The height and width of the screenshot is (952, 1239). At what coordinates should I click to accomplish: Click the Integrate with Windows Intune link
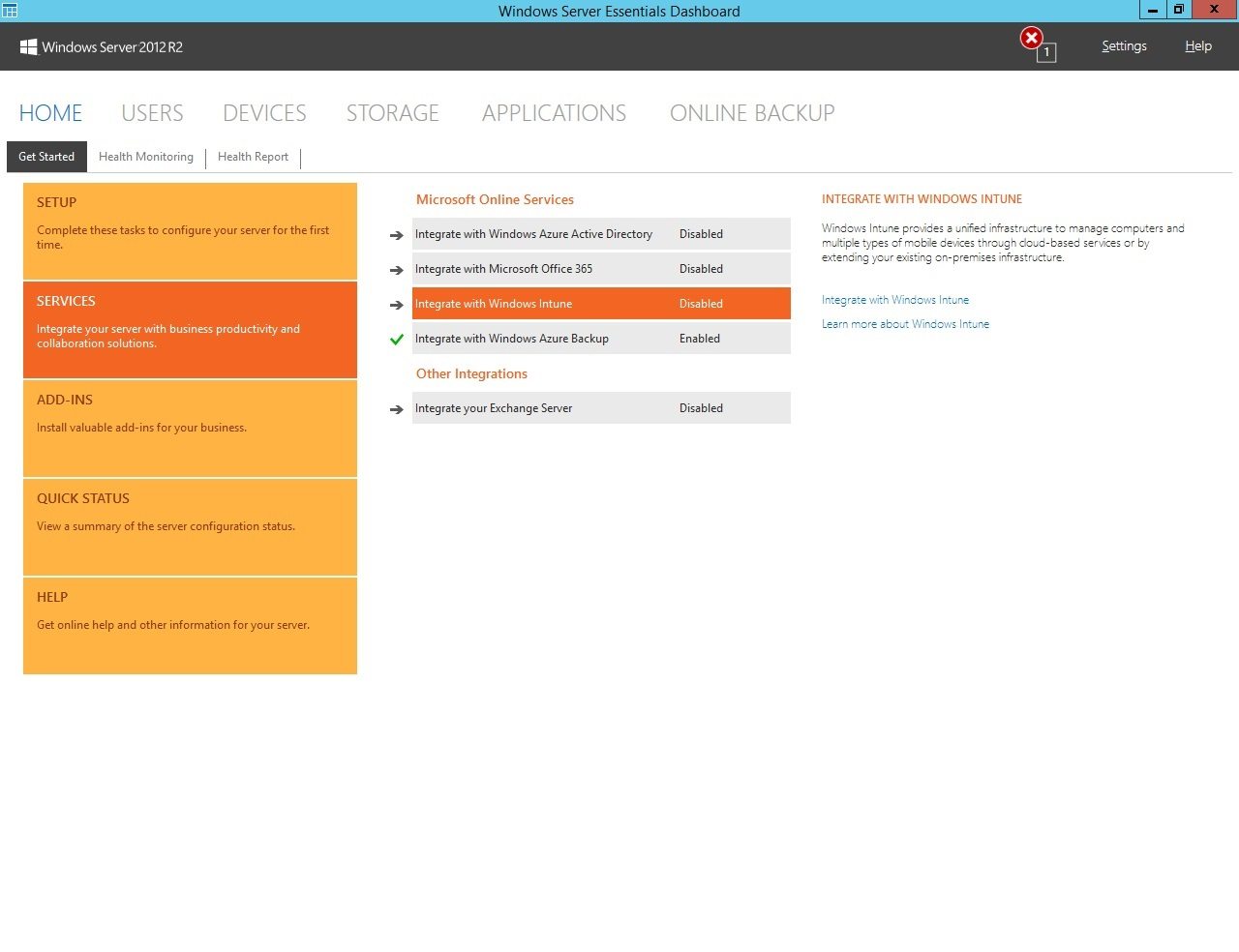pos(895,300)
